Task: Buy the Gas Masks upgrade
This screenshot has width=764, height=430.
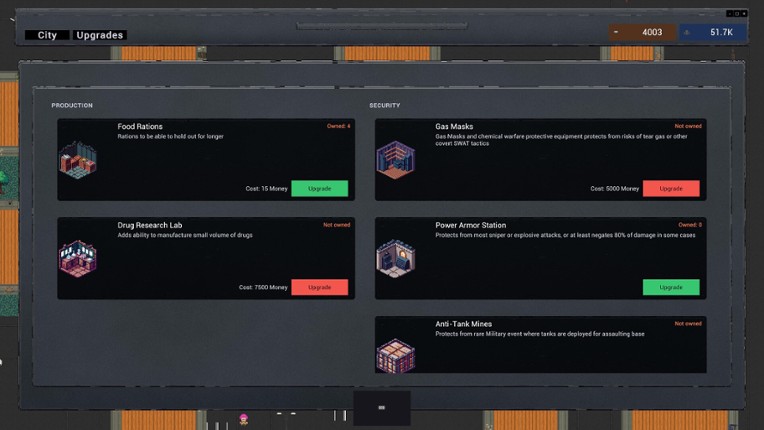Action: point(670,188)
